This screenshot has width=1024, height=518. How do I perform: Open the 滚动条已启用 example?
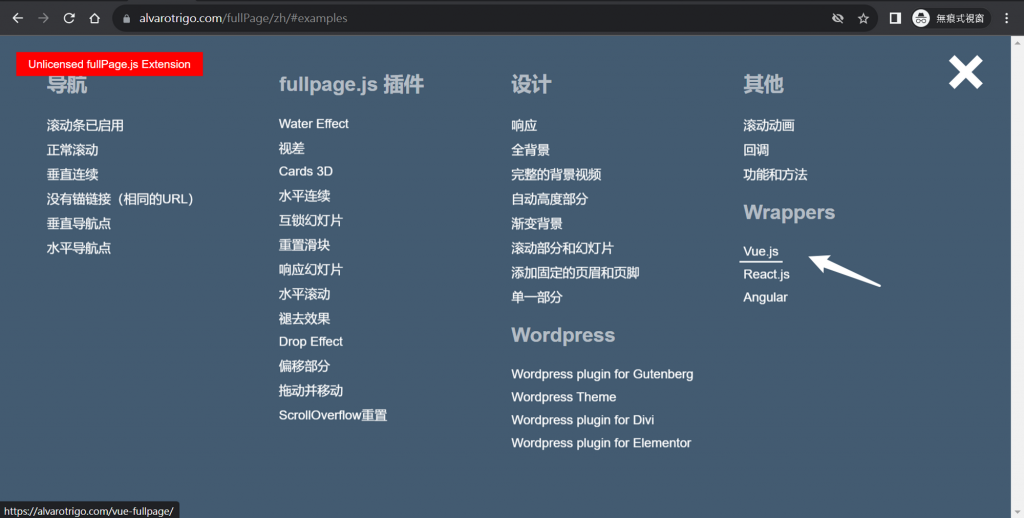pyautogui.click(x=85, y=125)
